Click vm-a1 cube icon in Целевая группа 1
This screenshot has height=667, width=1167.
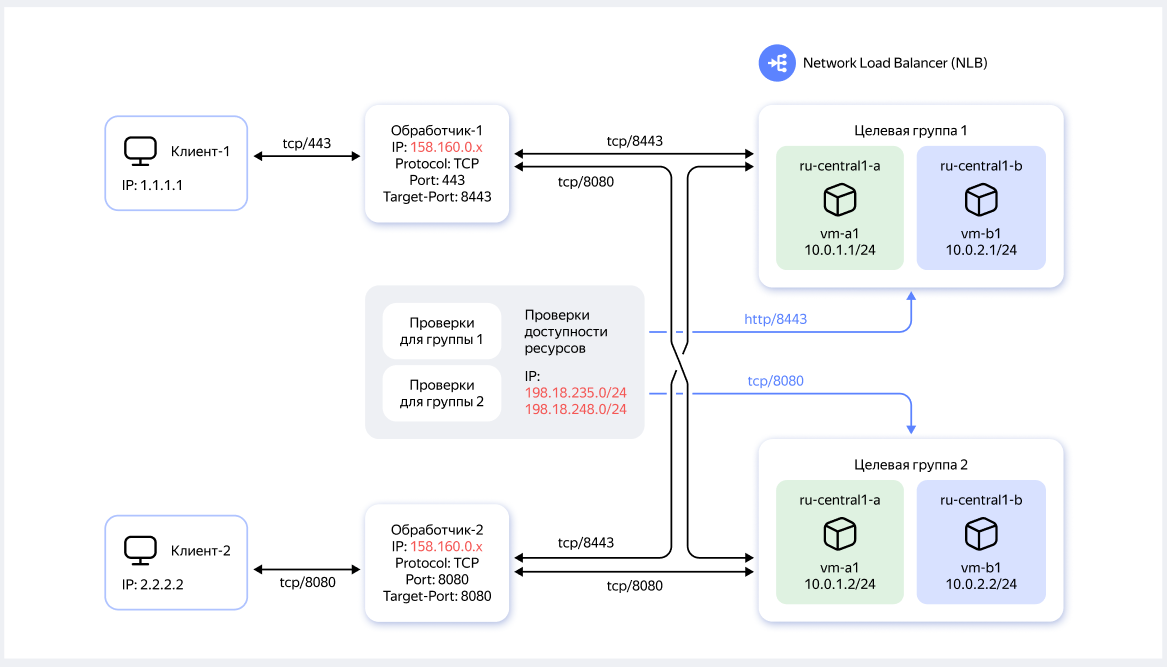pyautogui.click(x=840, y=200)
